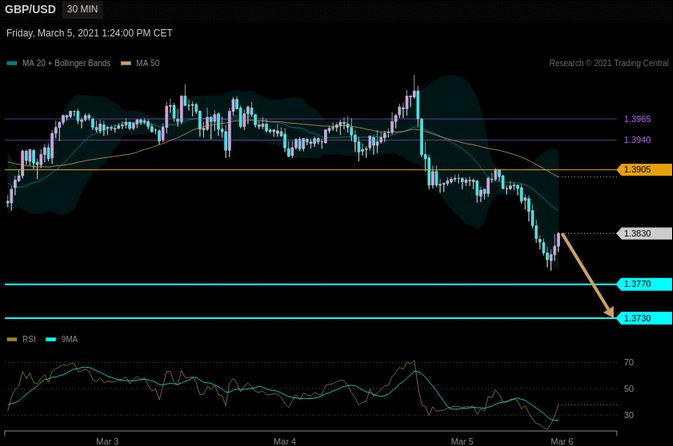Click the yellow RSI legend swatch

click(x=12, y=340)
